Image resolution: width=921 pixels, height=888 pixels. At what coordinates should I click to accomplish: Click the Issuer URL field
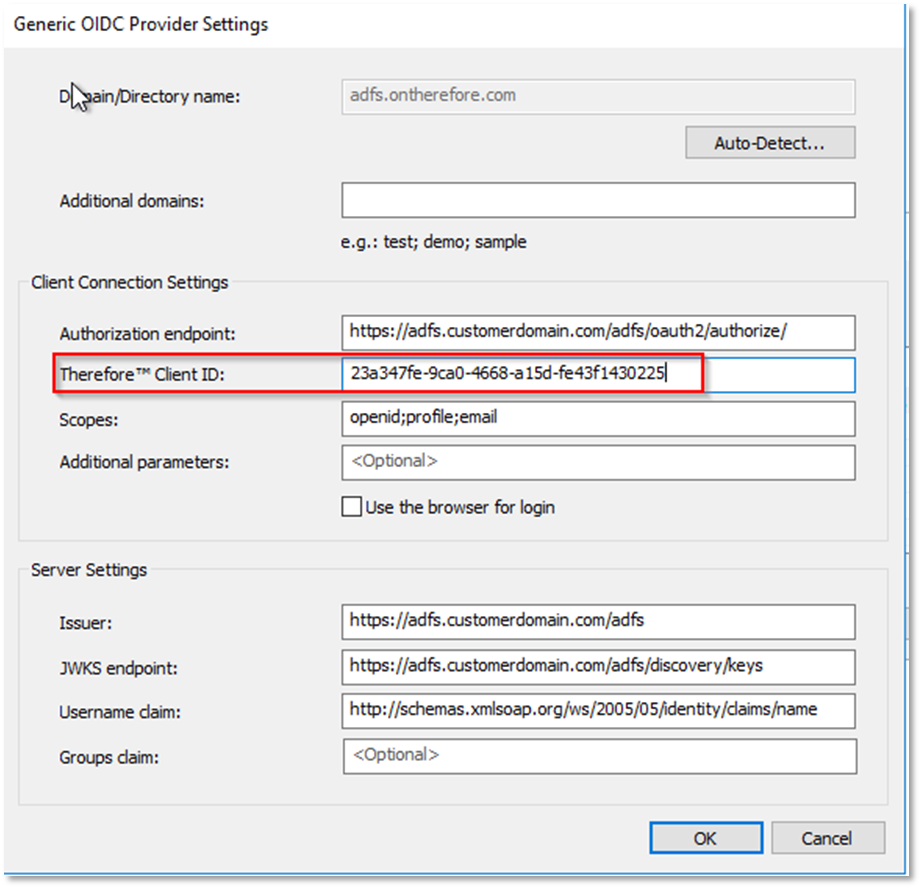[597, 621]
